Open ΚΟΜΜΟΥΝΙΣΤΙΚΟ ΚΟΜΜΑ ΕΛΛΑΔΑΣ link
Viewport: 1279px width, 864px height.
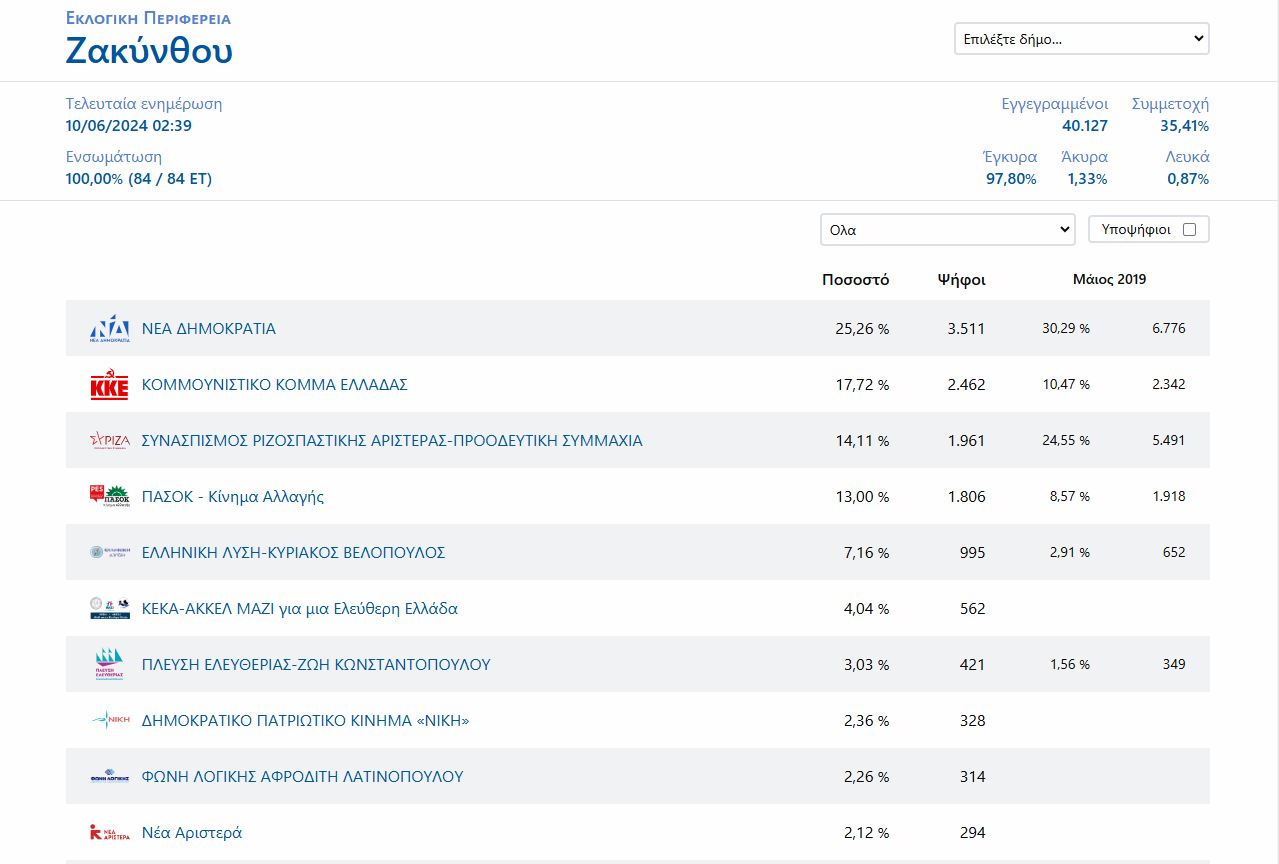275,385
